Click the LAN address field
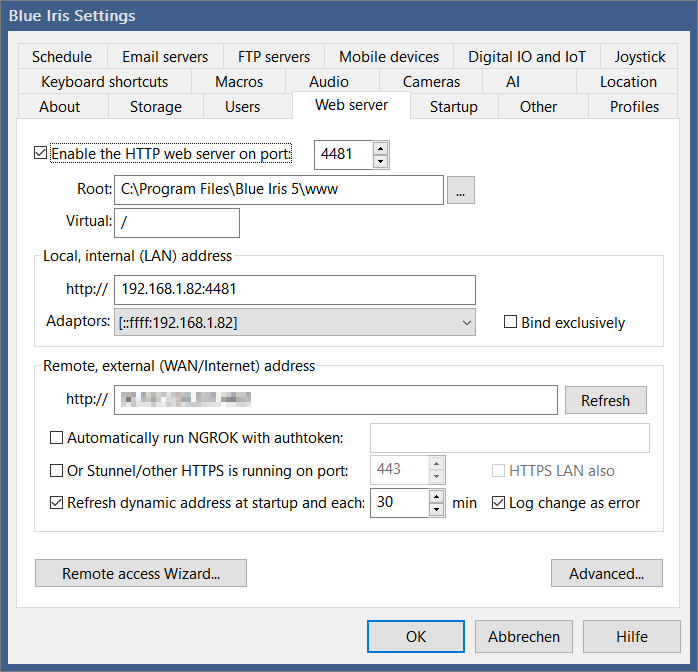Screen dimensions: 698x672 coord(295,290)
